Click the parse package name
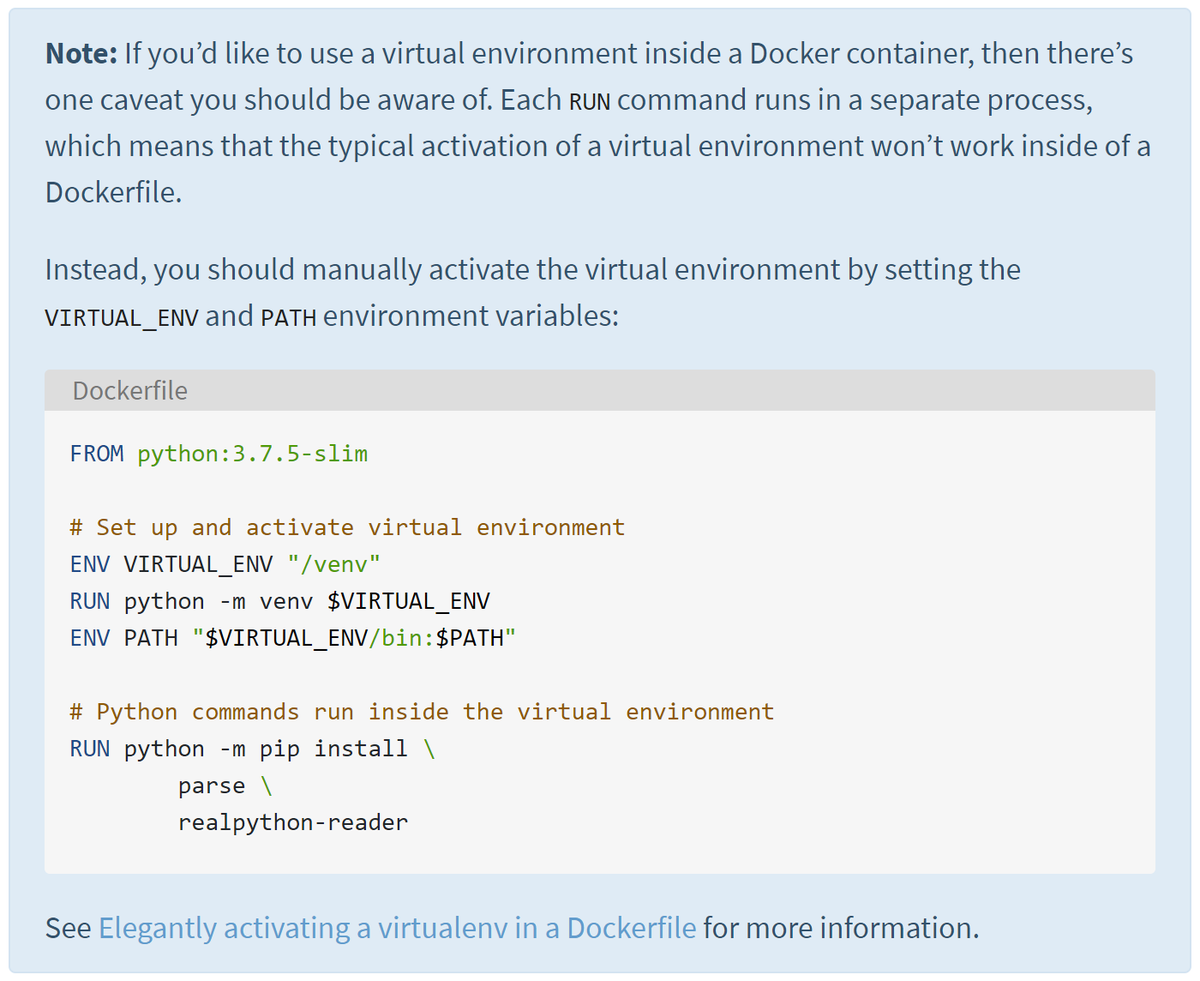 (210, 785)
